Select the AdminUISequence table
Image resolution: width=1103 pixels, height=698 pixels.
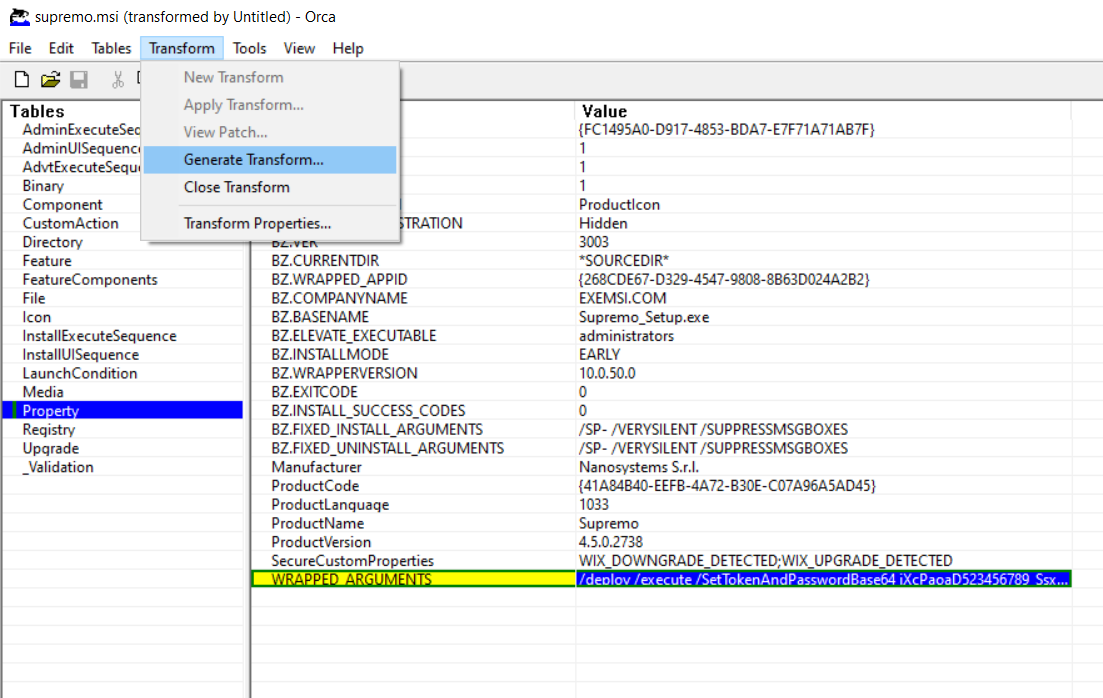(81, 148)
